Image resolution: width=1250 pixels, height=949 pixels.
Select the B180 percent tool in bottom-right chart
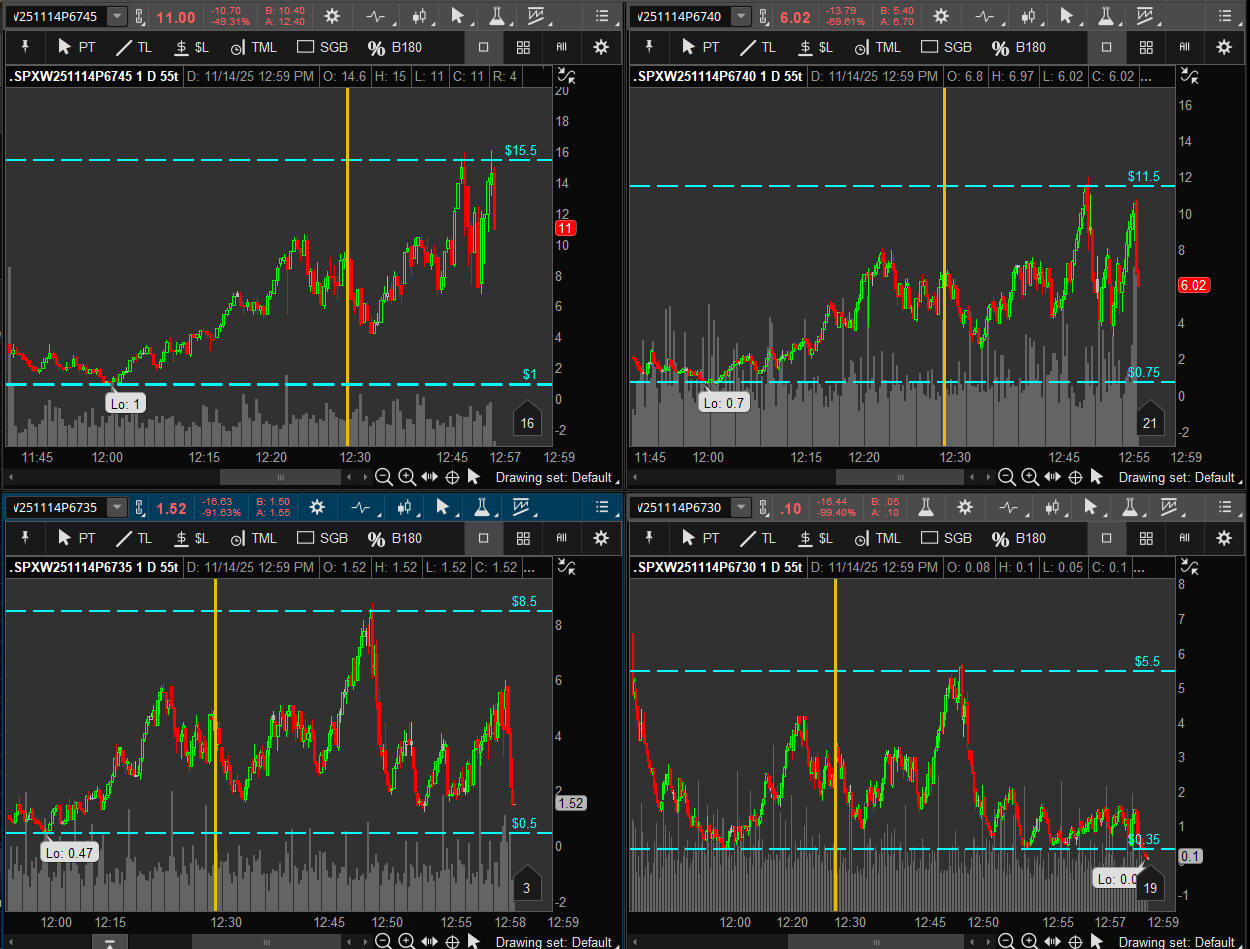[1018, 538]
